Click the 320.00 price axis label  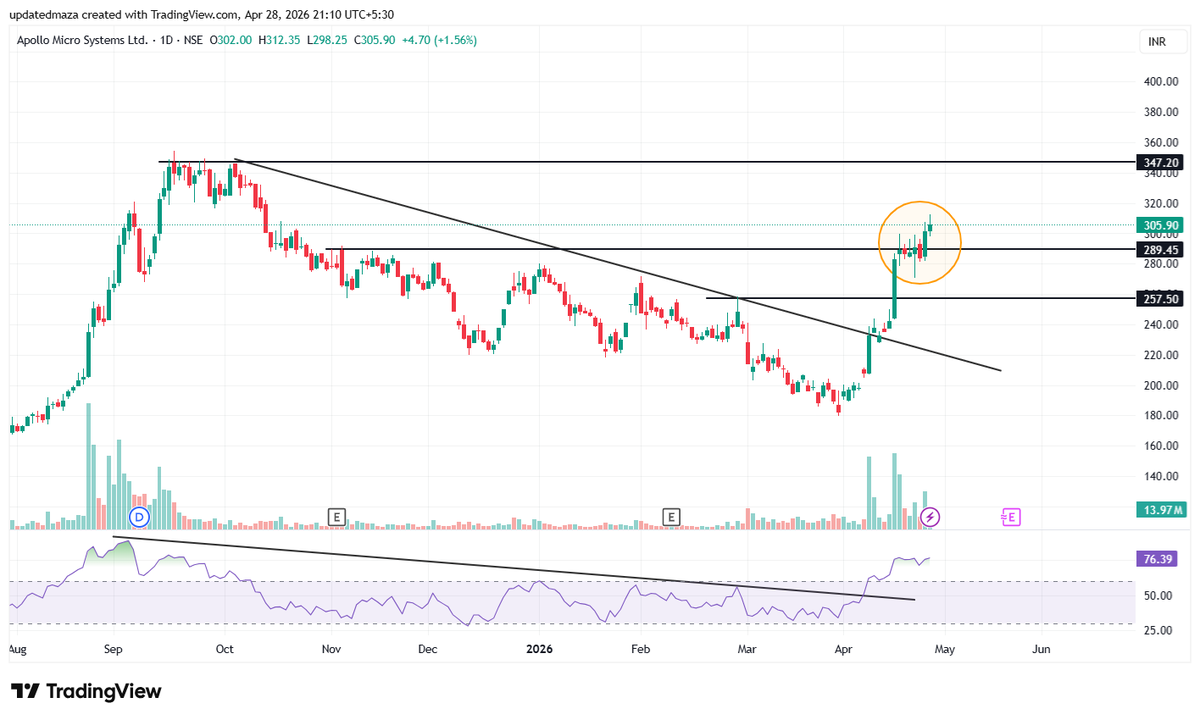[1160, 203]
